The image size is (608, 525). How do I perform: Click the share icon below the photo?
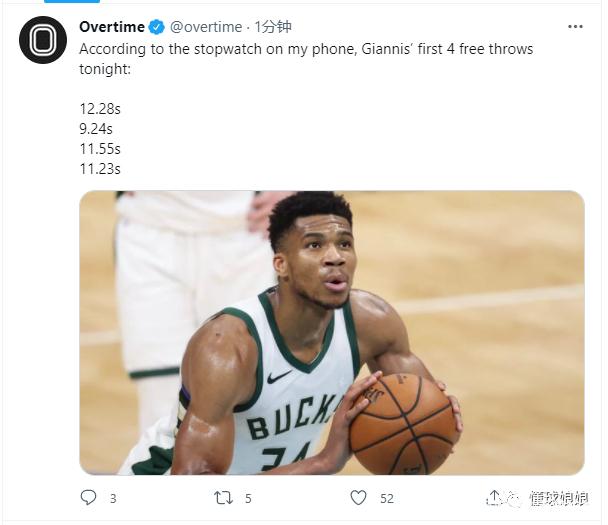(494, 497)
